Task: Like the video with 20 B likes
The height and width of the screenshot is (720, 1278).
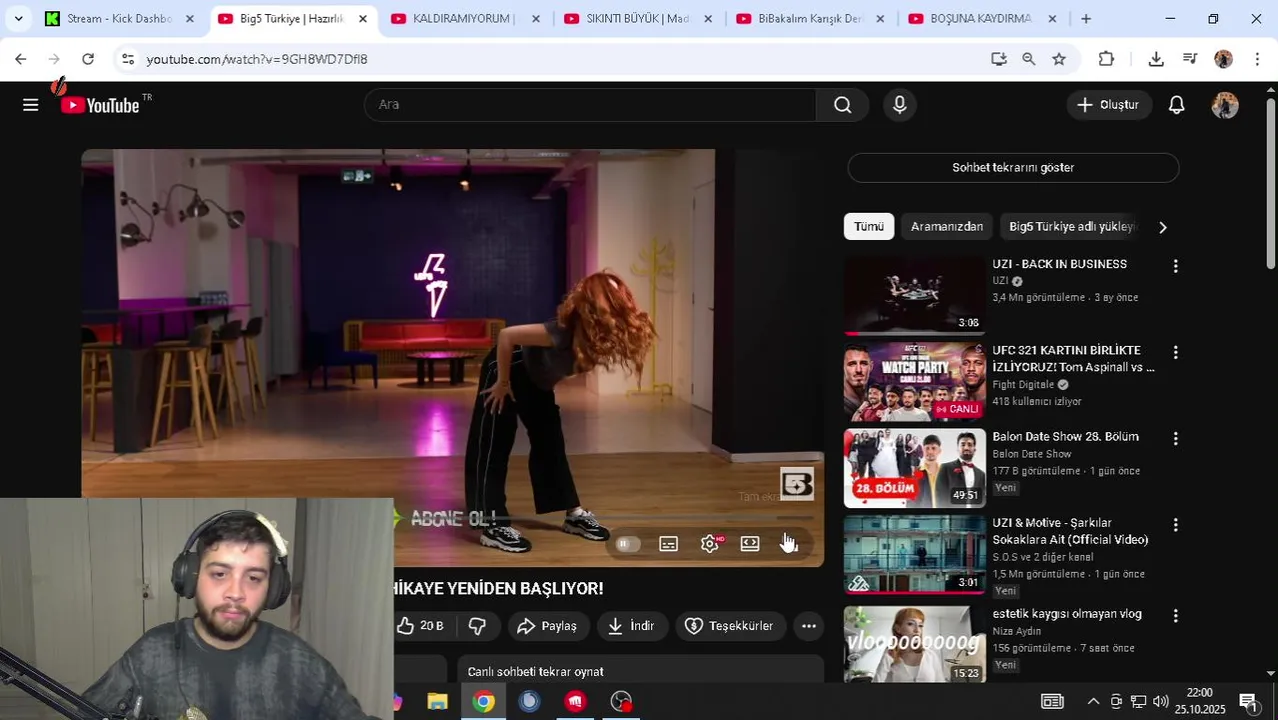Action: click(420, 626)
